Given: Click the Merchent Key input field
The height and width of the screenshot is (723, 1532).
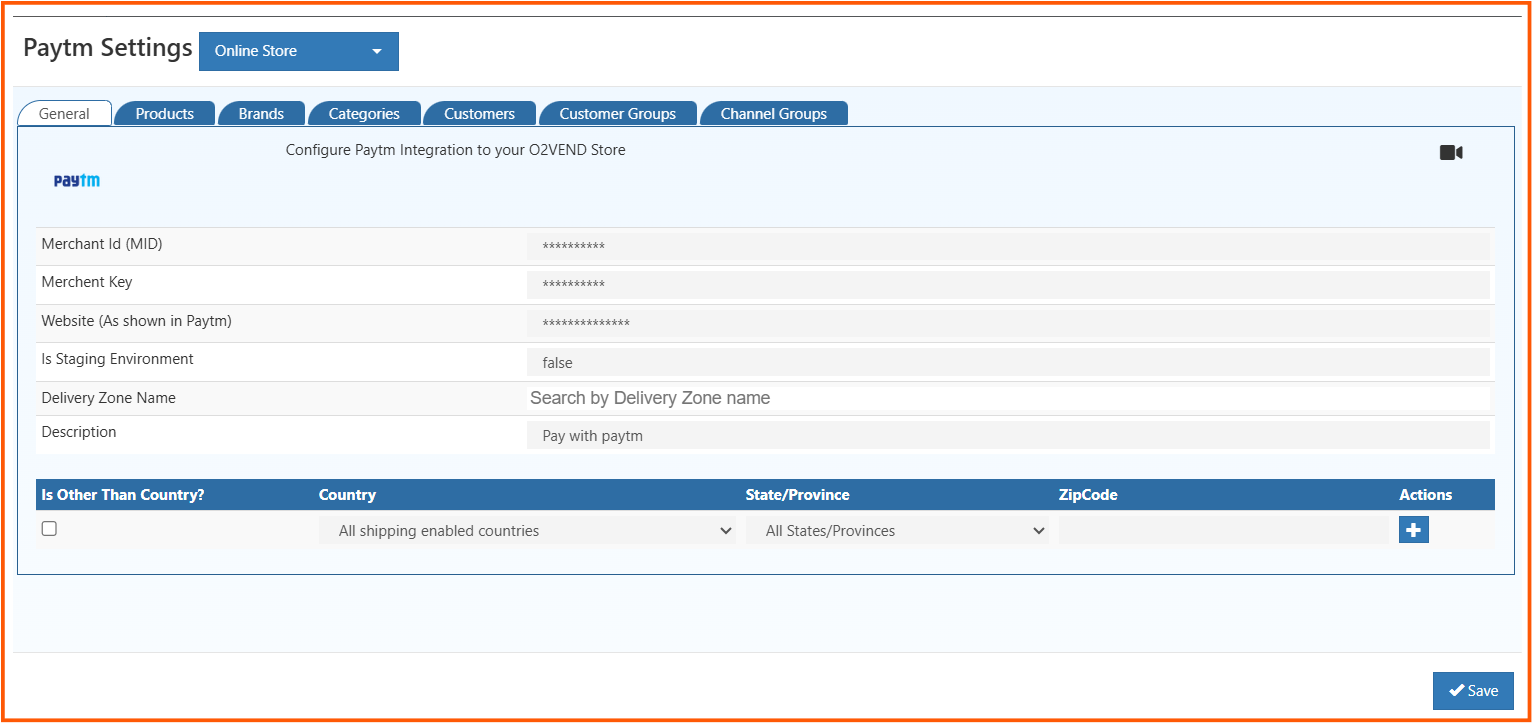Looking at the screenshot, I should (1007, 285).
